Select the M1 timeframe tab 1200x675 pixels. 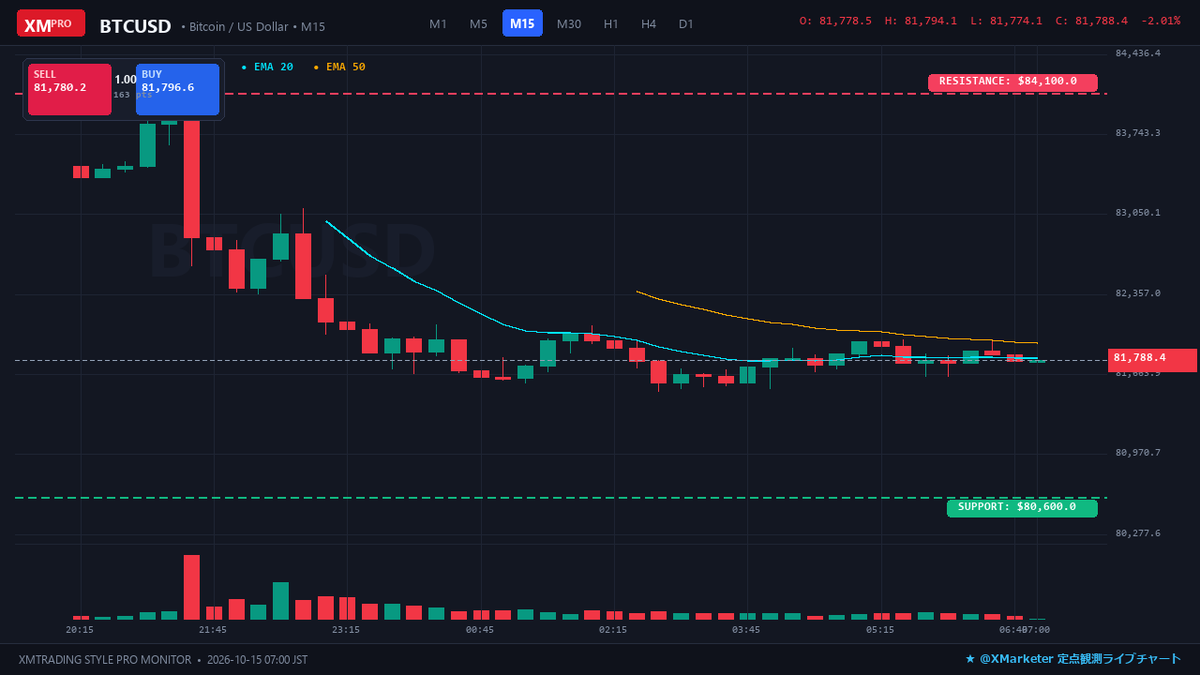(x=438, y=24)
